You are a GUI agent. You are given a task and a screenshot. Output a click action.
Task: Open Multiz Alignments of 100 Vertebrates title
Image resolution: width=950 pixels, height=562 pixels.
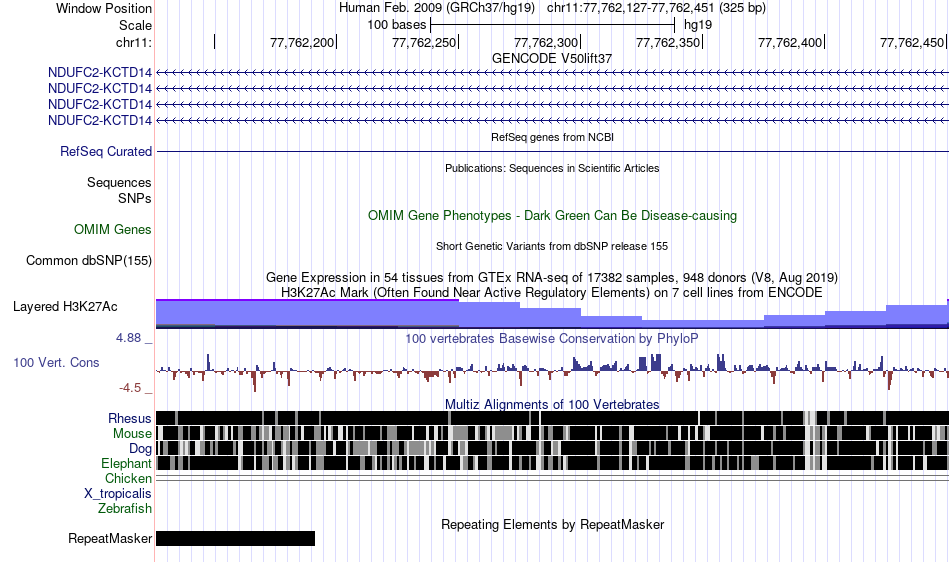point(552,405)
